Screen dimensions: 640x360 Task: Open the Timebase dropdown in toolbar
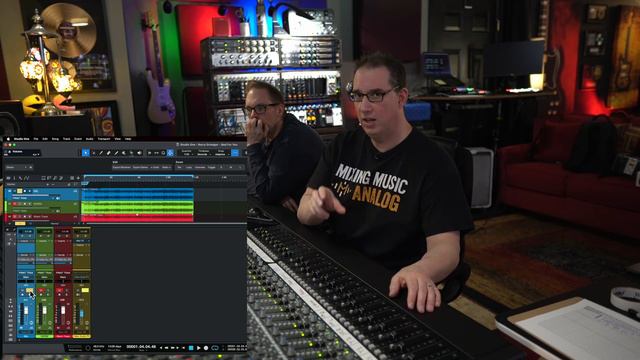(x=203, y=153)
